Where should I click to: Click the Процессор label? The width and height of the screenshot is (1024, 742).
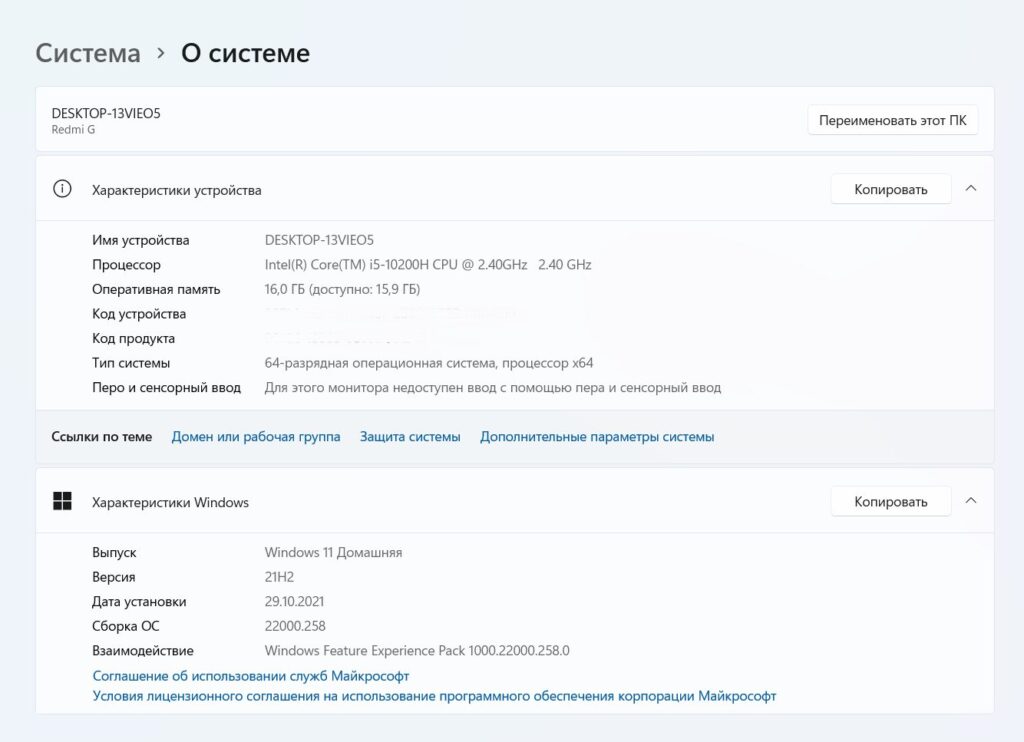pos(126,265)
